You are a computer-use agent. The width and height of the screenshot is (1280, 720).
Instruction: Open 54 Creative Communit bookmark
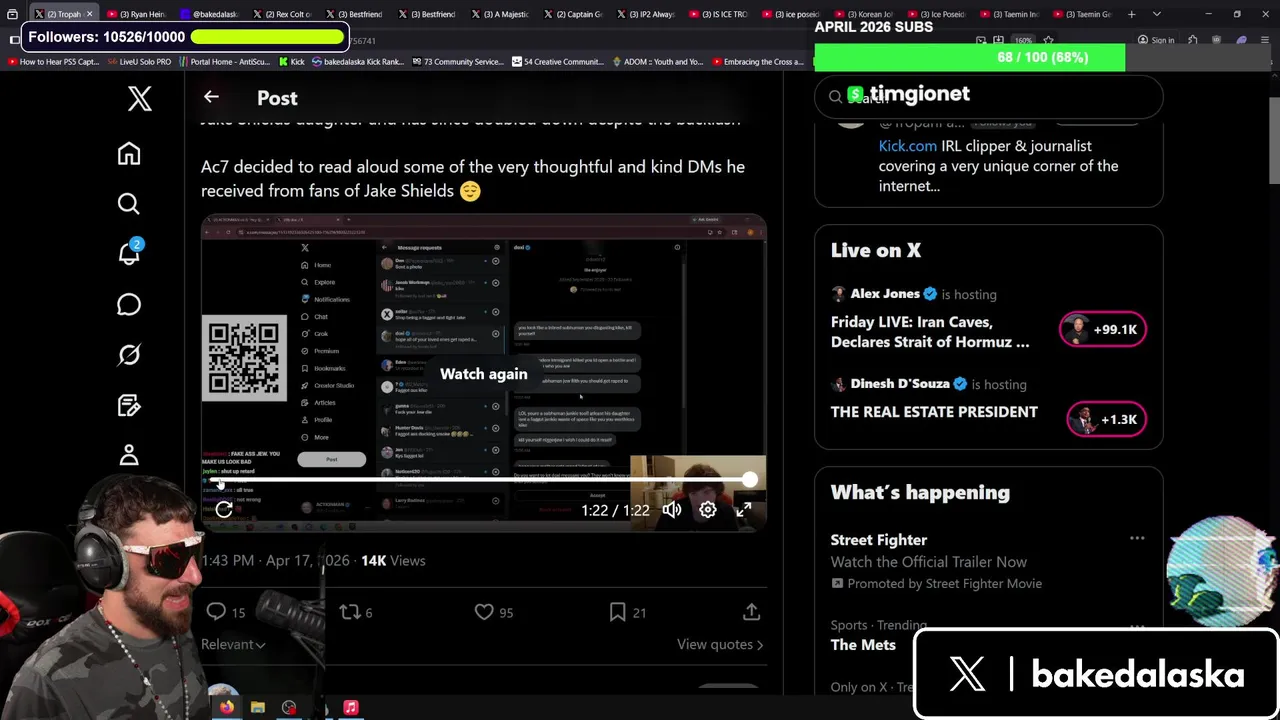pyautogui.click(x=557, y=62)
